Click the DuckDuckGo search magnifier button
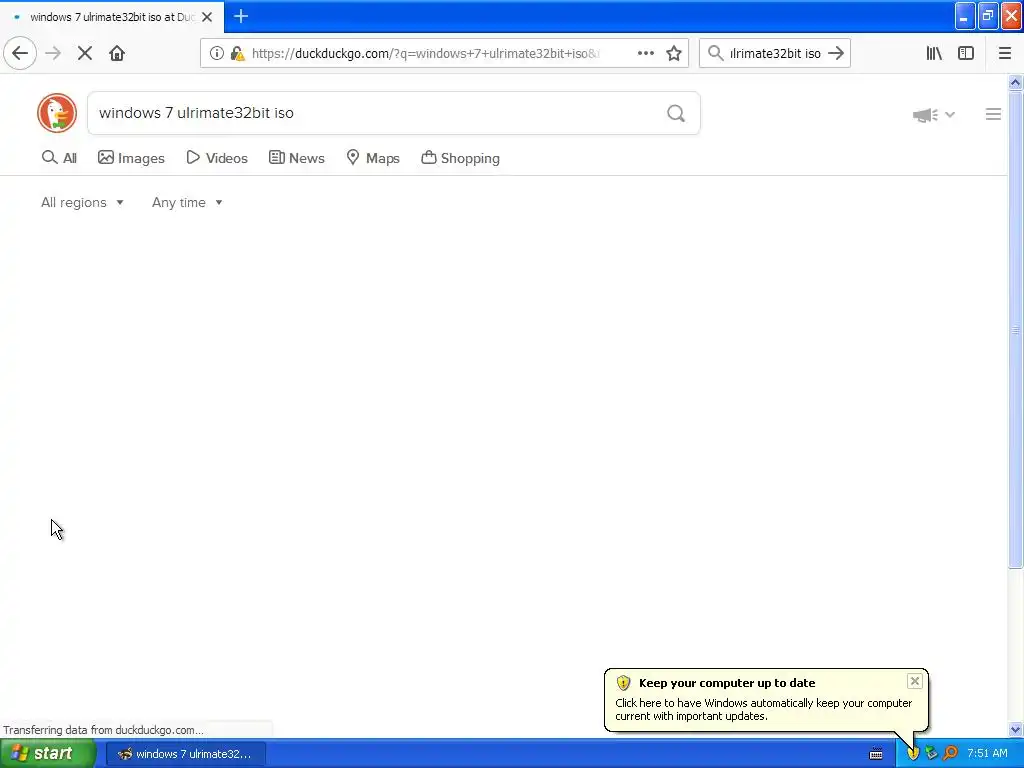The width and height of the screenshot is (1024, 768). point(676,114)
